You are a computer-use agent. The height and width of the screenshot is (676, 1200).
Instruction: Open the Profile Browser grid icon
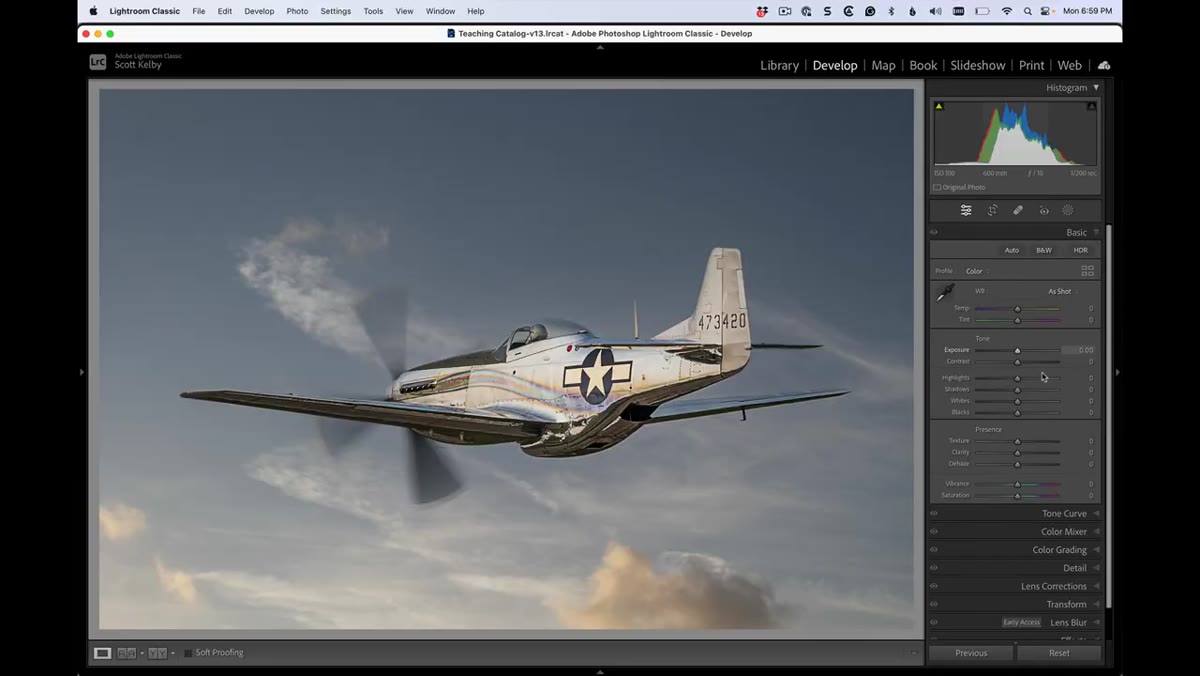(1087, 271)
